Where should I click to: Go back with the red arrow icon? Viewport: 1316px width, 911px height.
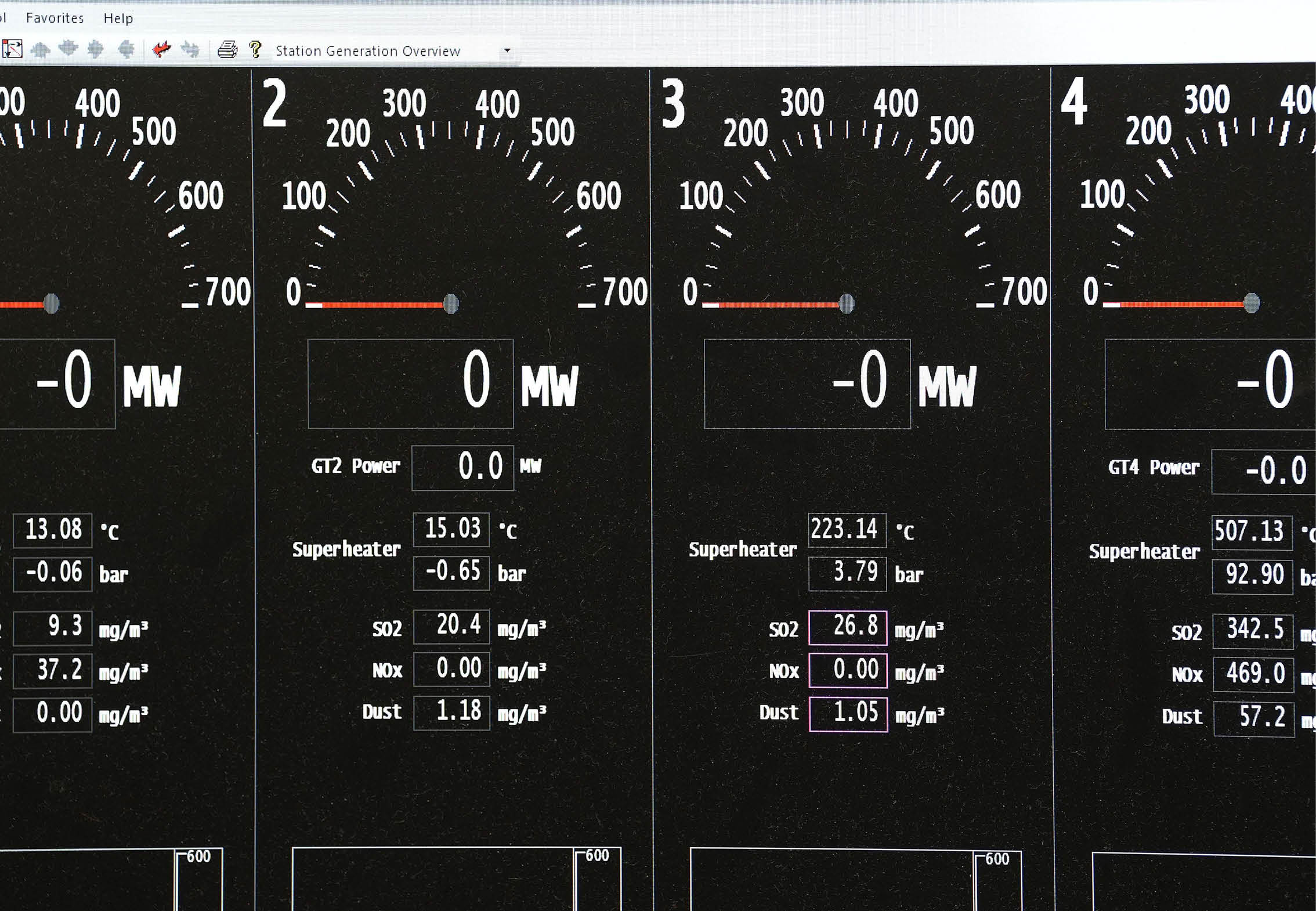point(161,50)
